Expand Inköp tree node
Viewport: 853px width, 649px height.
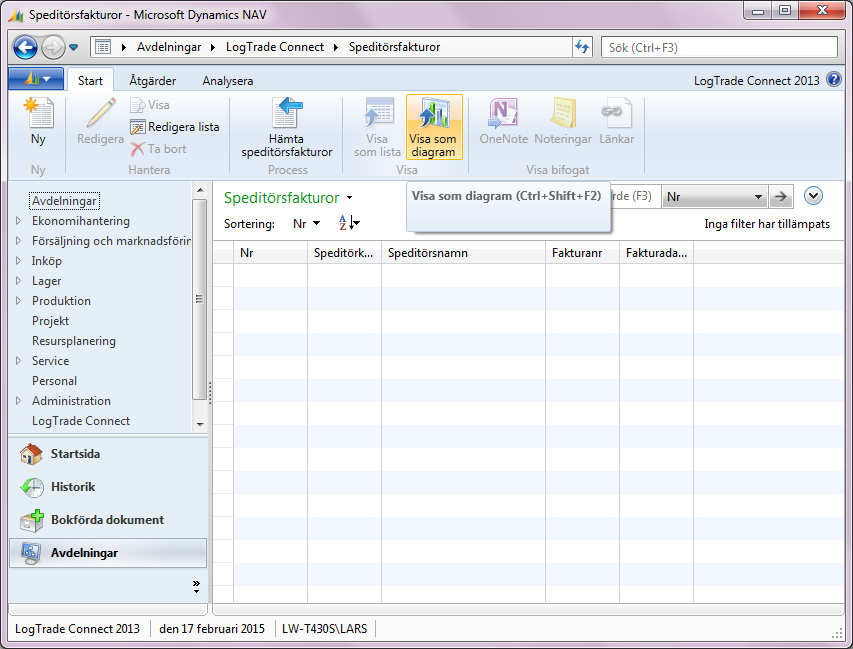coord(18,261)
